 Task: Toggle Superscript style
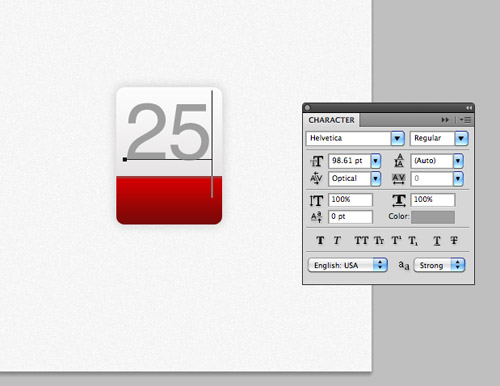[396, 240]
